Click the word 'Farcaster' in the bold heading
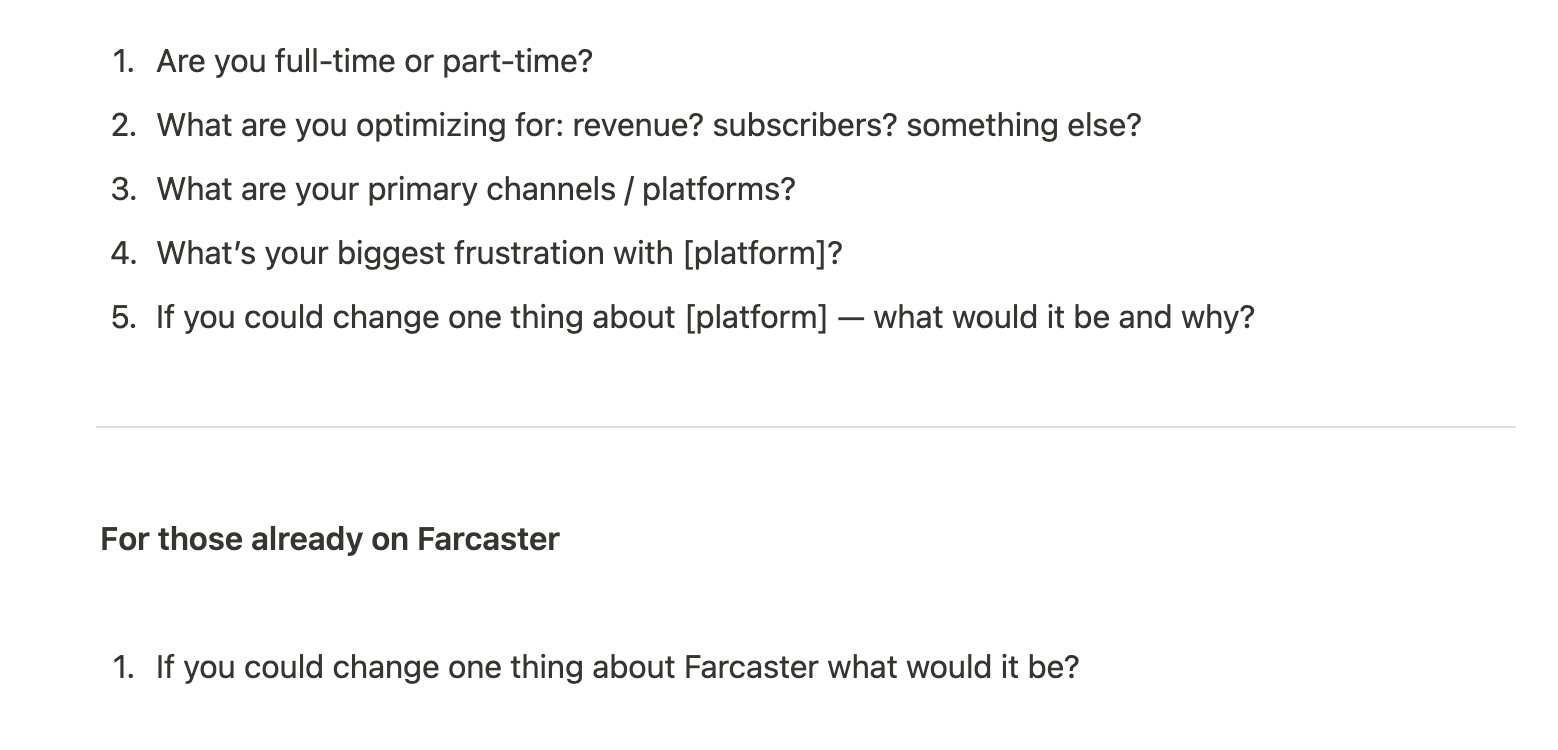Screen dimensions: 1558x750 488,540
